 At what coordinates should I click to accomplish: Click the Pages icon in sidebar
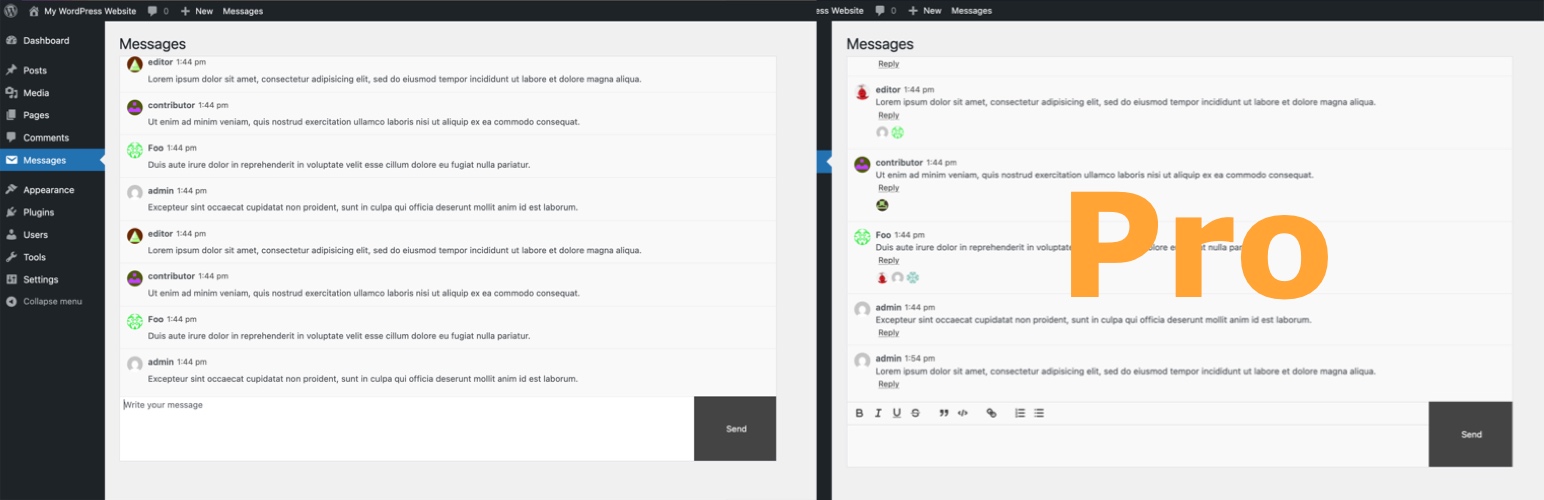11,115
